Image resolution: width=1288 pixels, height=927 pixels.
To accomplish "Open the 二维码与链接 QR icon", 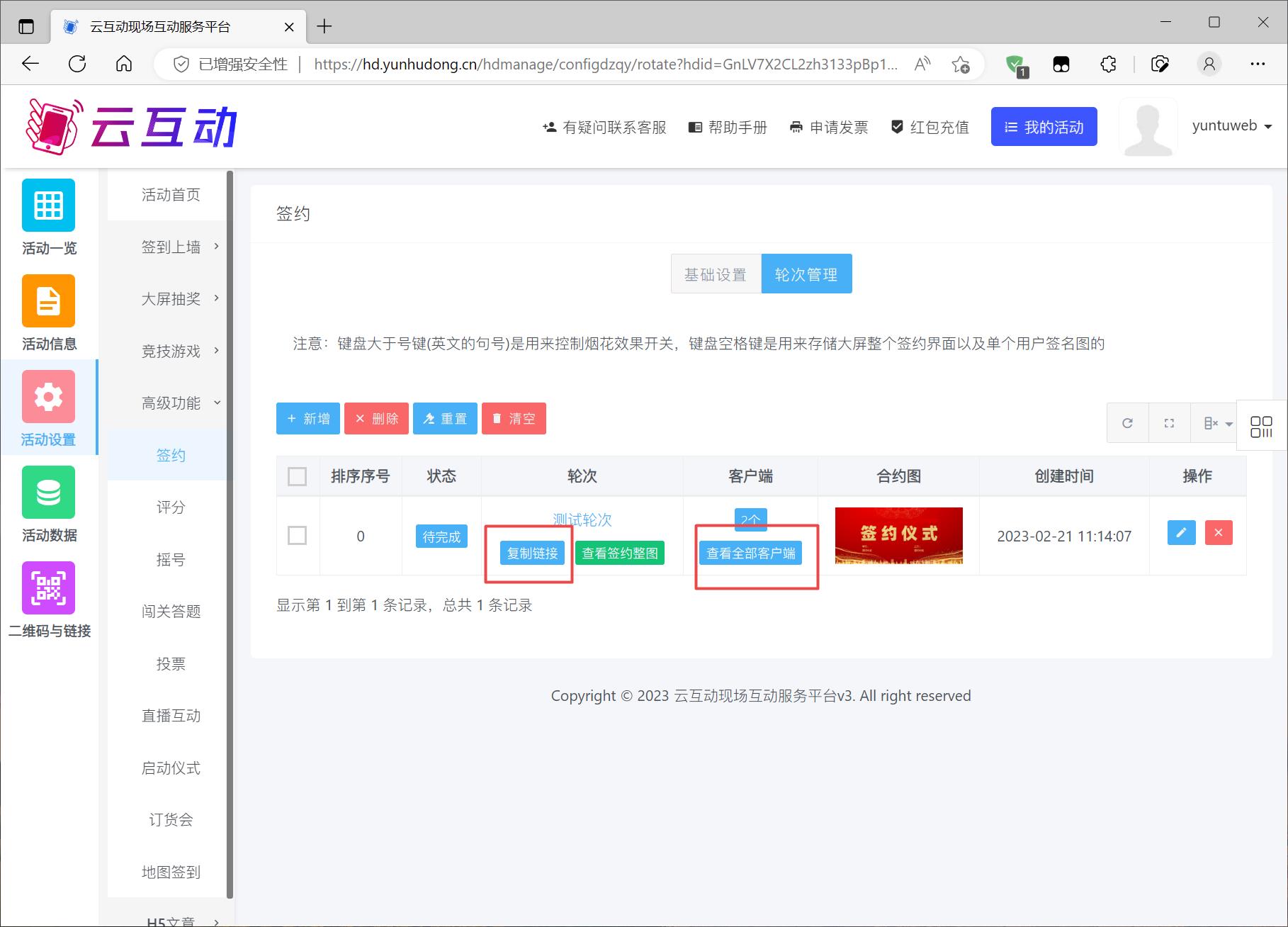I will tap(48, 588).
